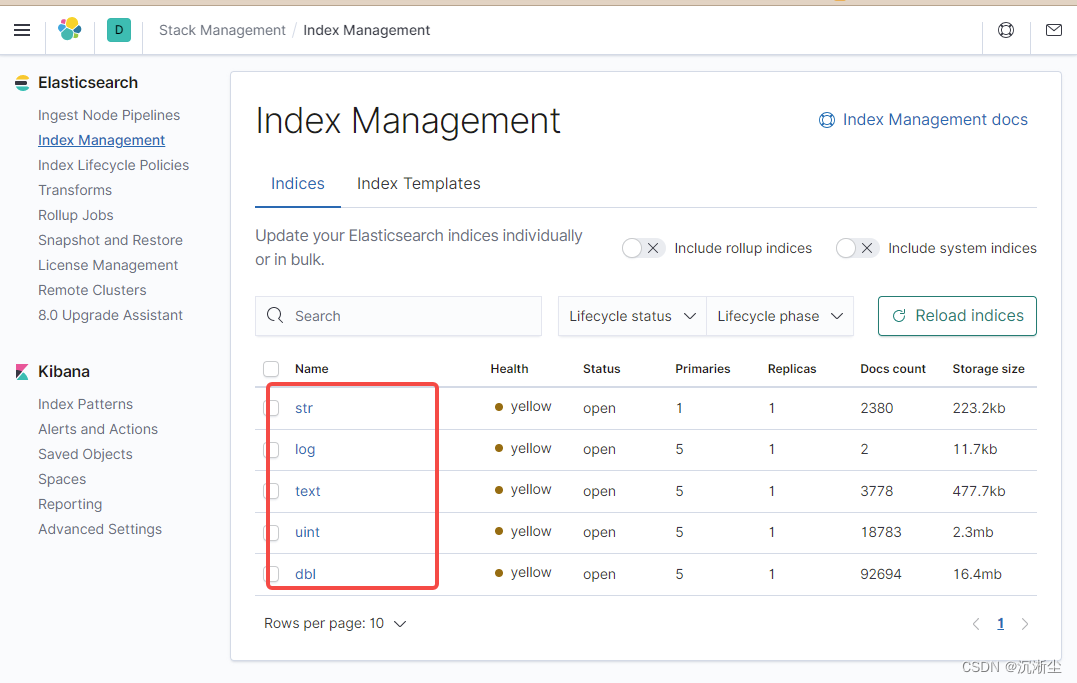Open Reporting in sidebar
The image size is (1077, 683).
tap(70, 504)
